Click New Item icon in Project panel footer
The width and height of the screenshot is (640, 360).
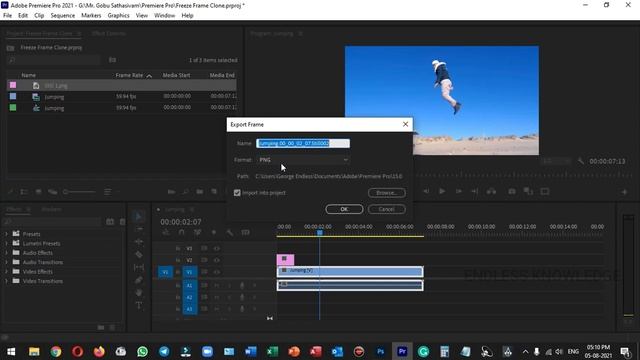pyautogui.click(x=214, y=192)
